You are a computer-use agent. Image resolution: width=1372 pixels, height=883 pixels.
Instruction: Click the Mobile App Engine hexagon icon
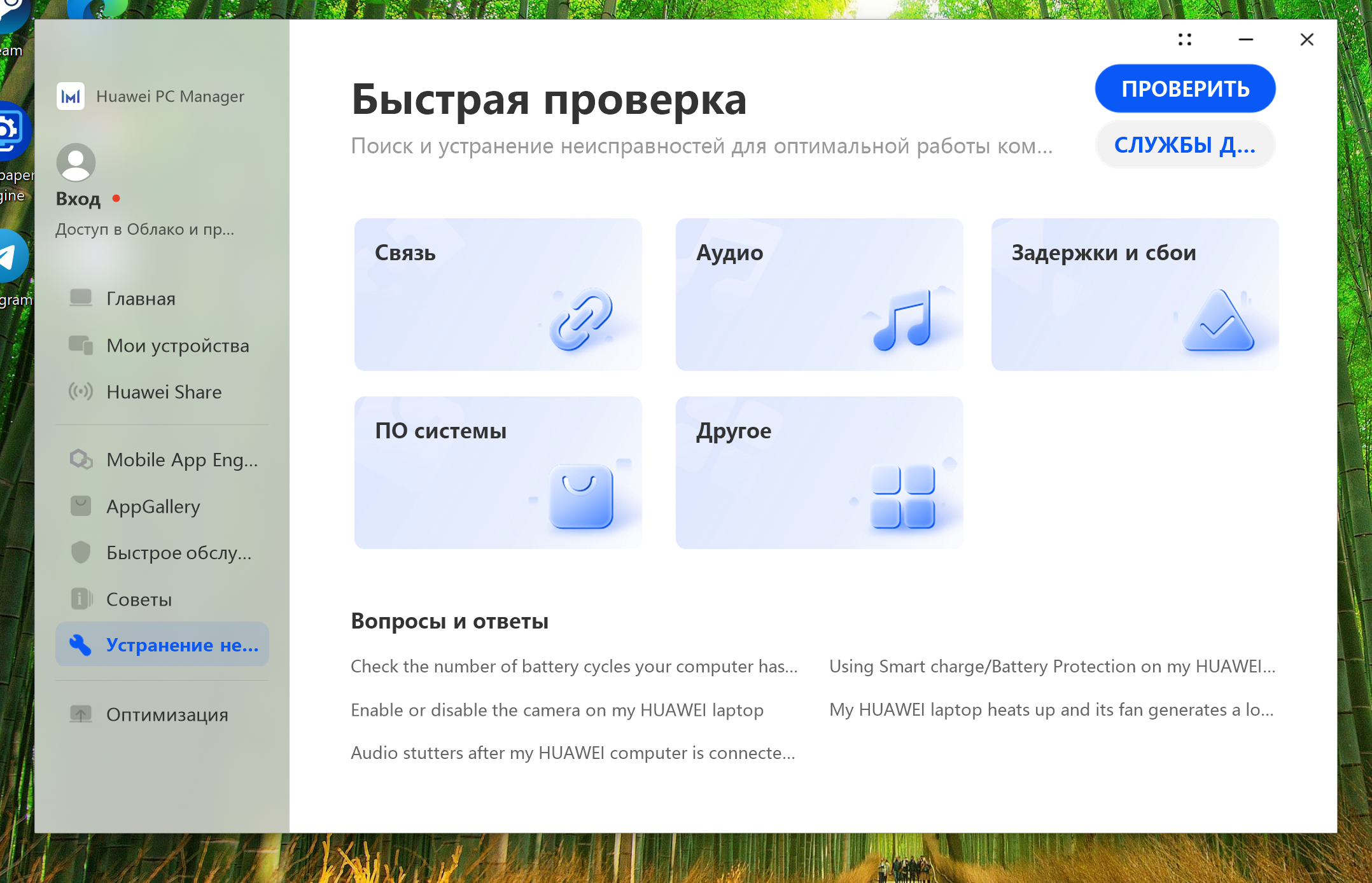(81, 459)
